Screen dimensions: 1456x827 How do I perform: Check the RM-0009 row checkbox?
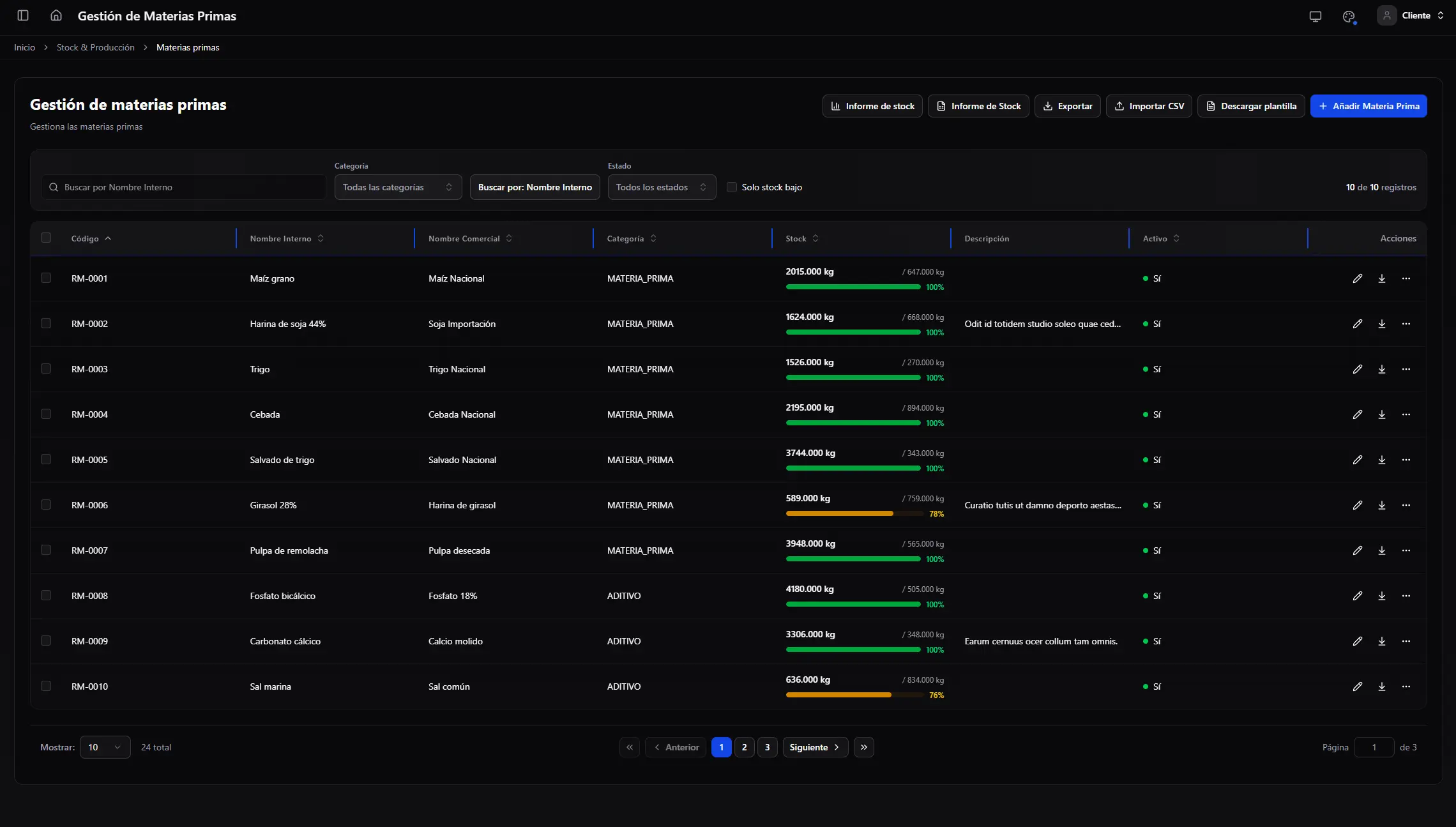(46, 641)
